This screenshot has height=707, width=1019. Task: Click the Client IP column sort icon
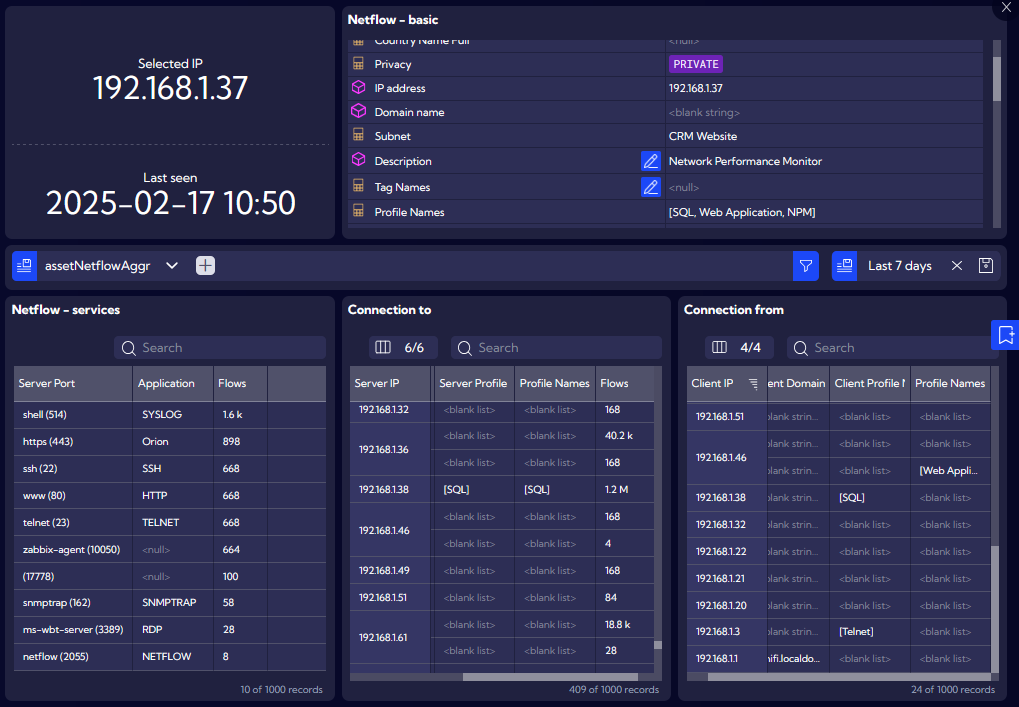[752, 384]
